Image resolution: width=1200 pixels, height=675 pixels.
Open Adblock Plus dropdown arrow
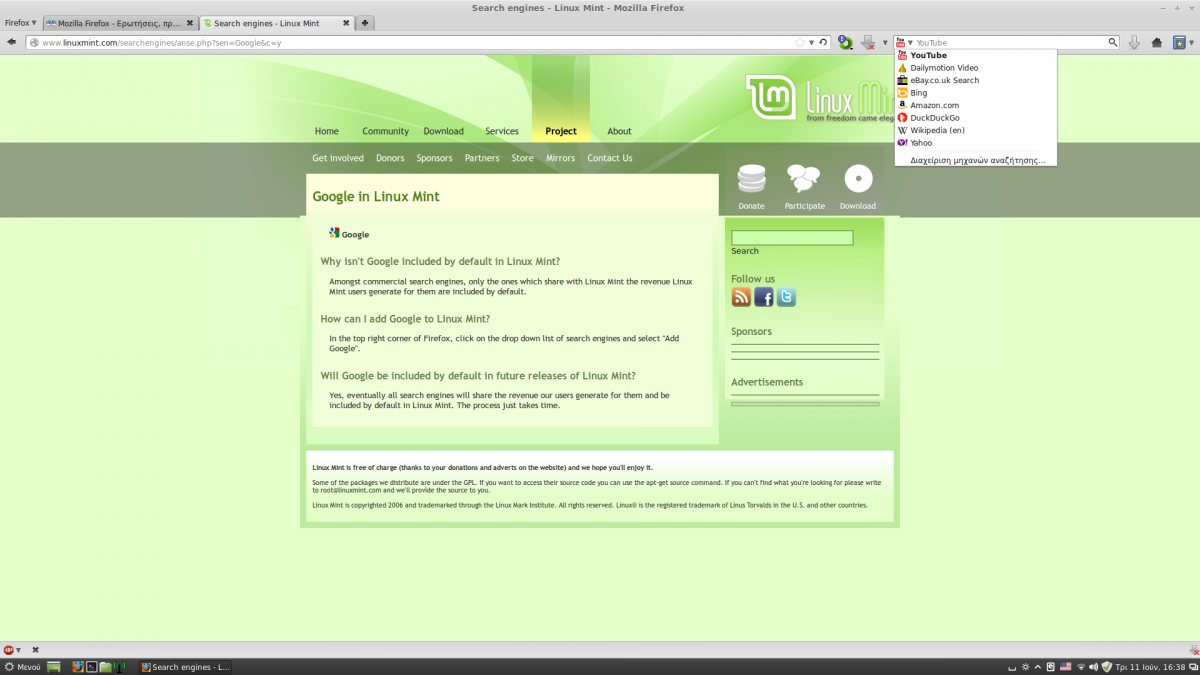[x=18, y=651]
